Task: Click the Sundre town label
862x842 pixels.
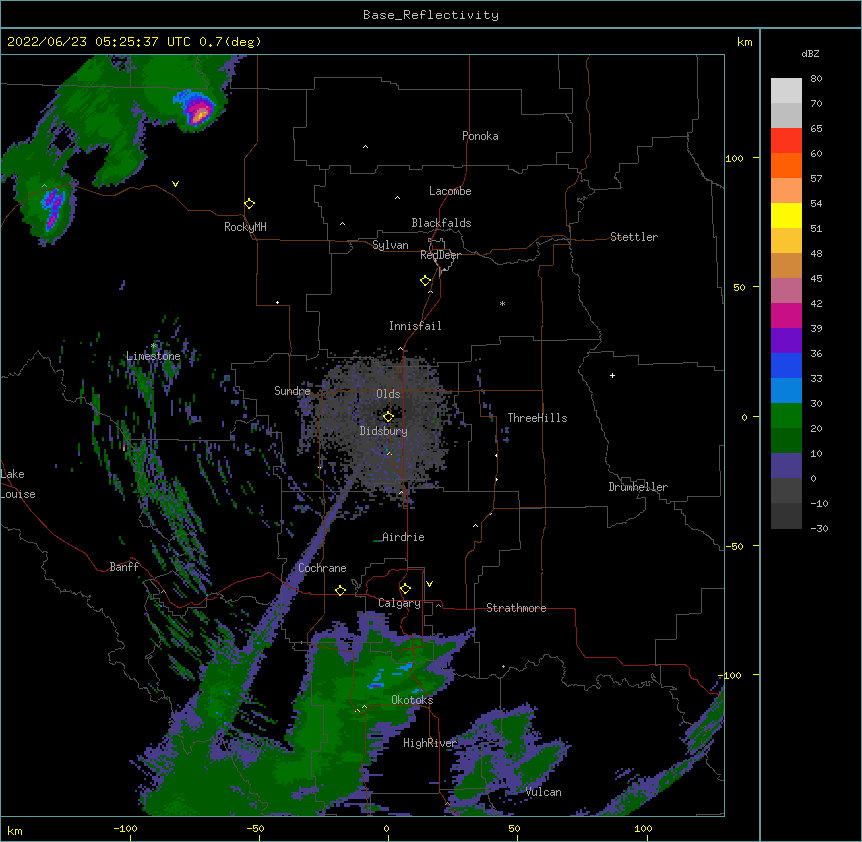Action: [292, 391]
